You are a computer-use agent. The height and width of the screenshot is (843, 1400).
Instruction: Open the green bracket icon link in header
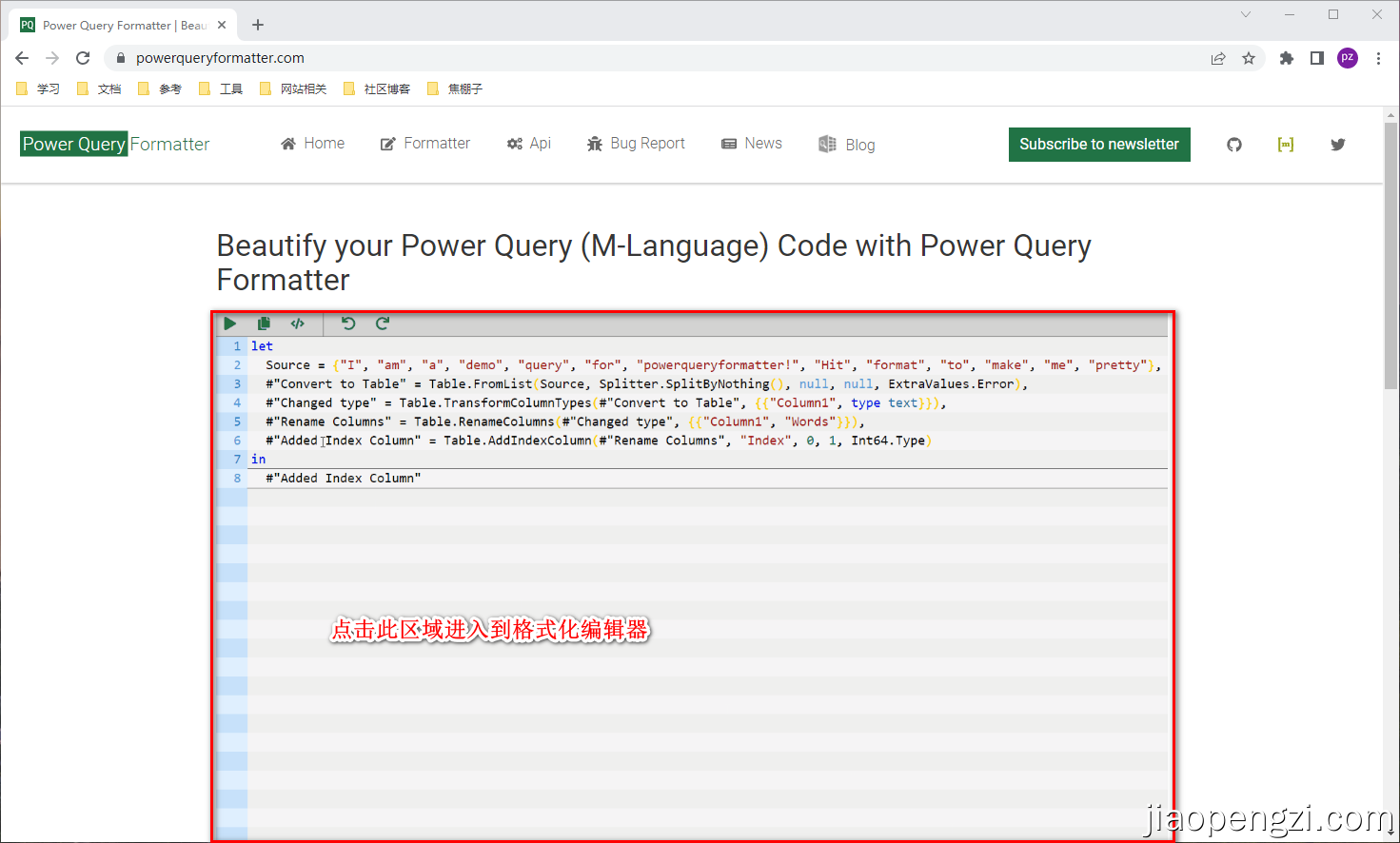point(1286,145)
